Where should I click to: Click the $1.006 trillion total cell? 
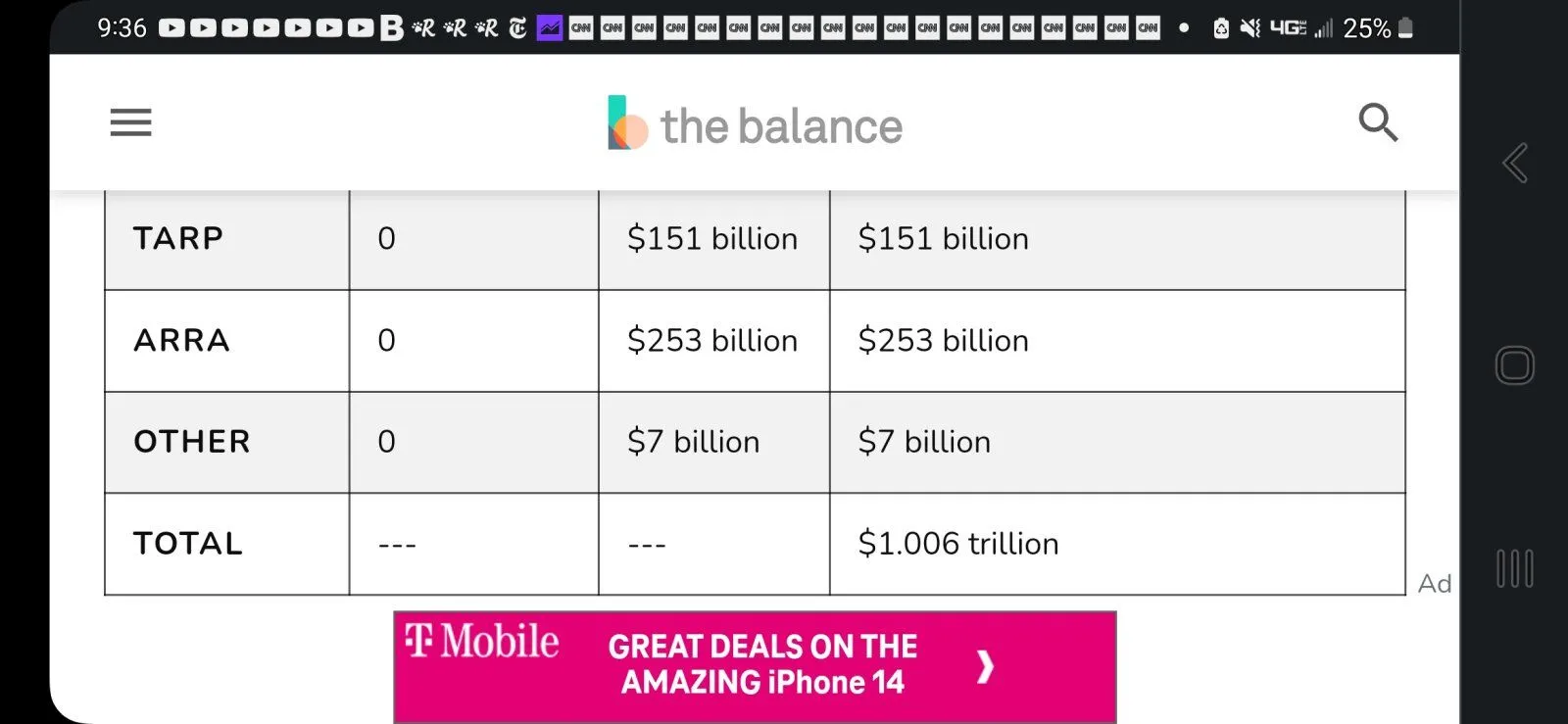[x=957, y=544]
